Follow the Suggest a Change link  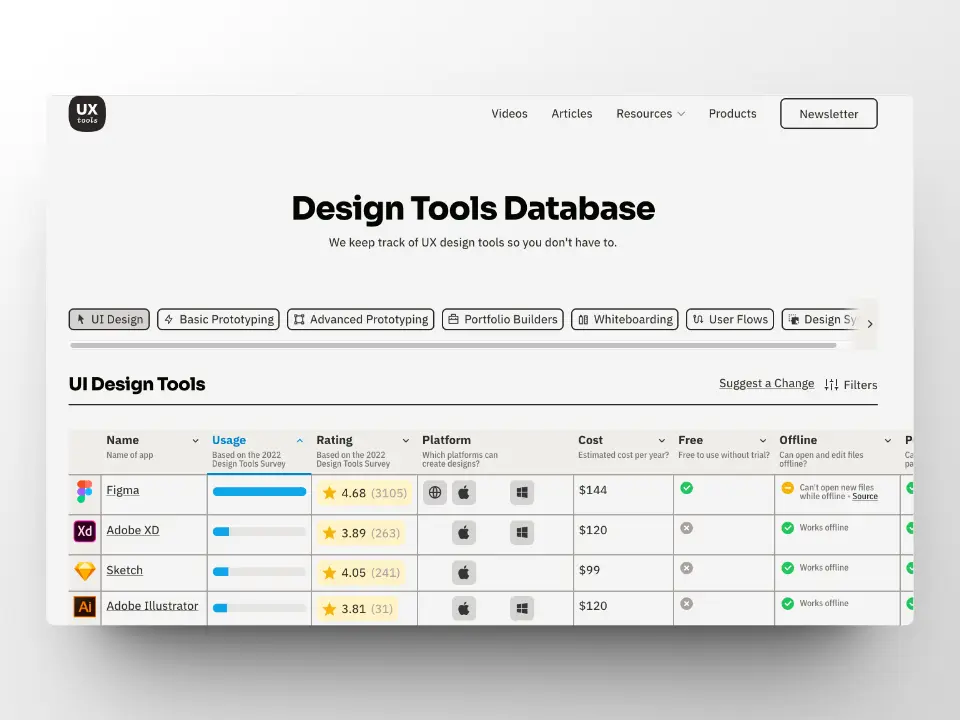(x=766, y=384)
